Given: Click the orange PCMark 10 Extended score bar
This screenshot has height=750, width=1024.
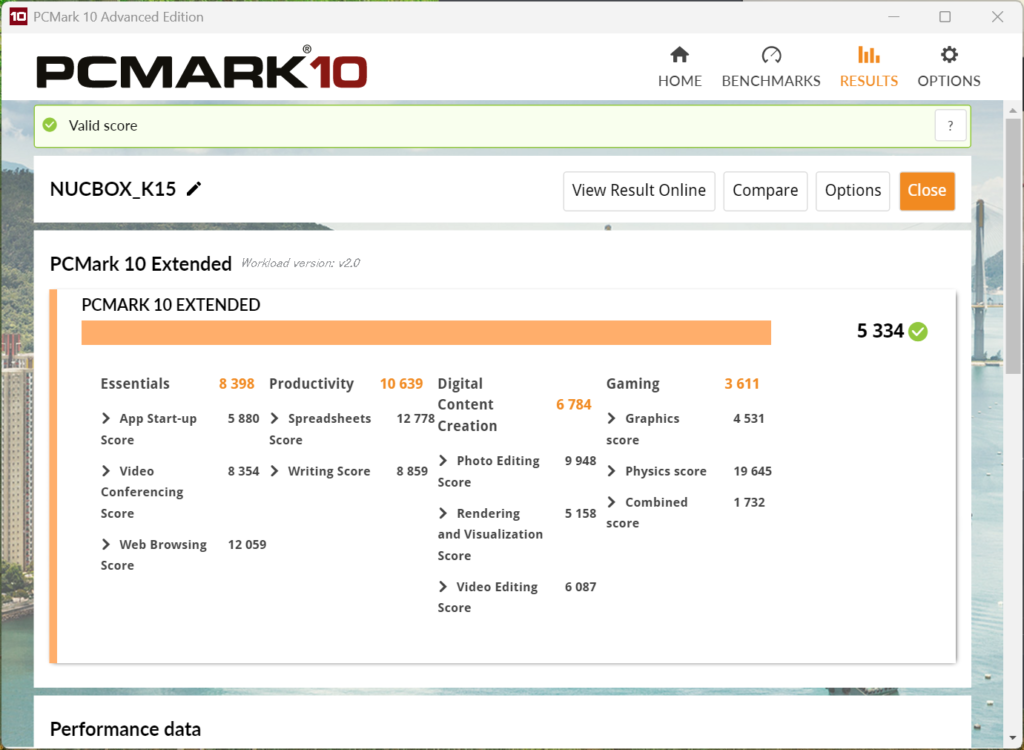Looking at the screenshot, I should pyautogui.click(x=426, y=332).
